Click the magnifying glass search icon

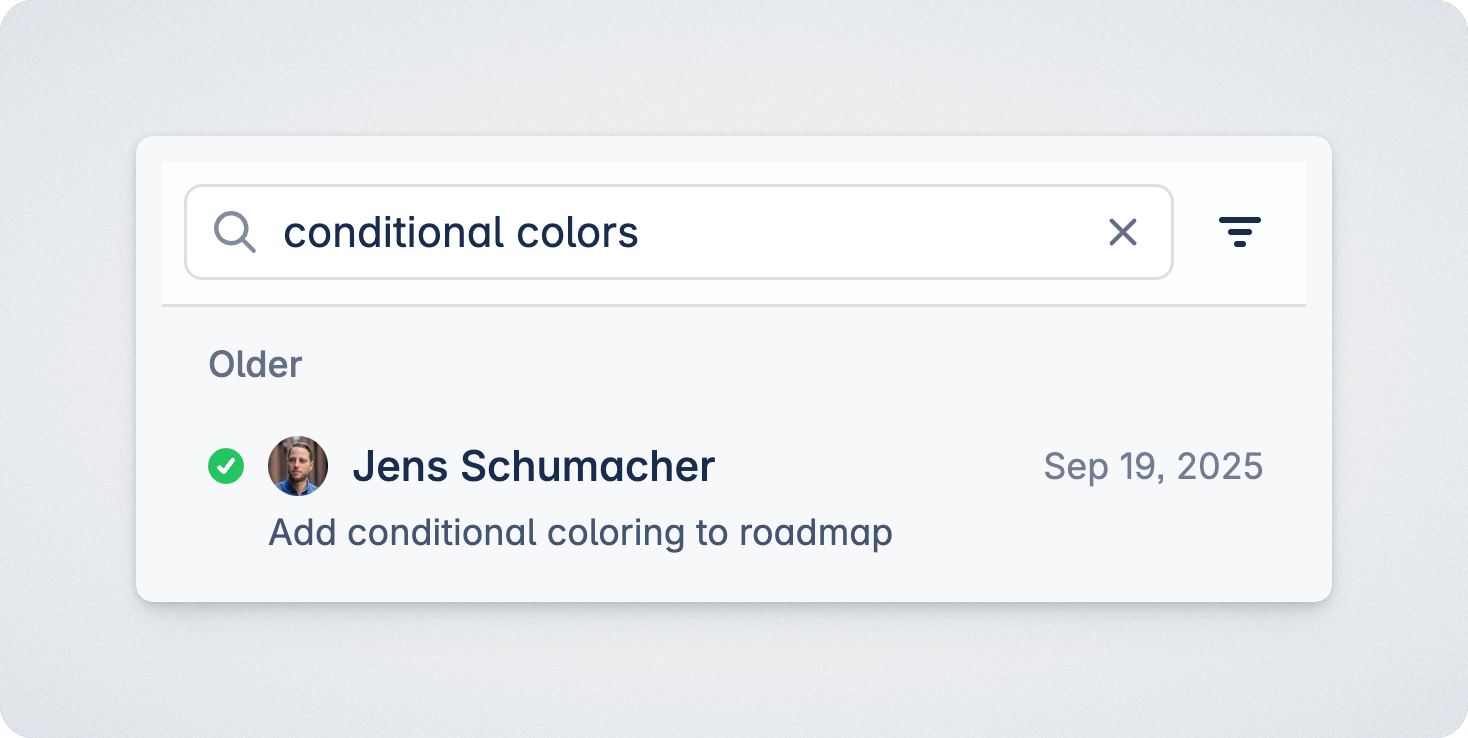tap(235, 233)
